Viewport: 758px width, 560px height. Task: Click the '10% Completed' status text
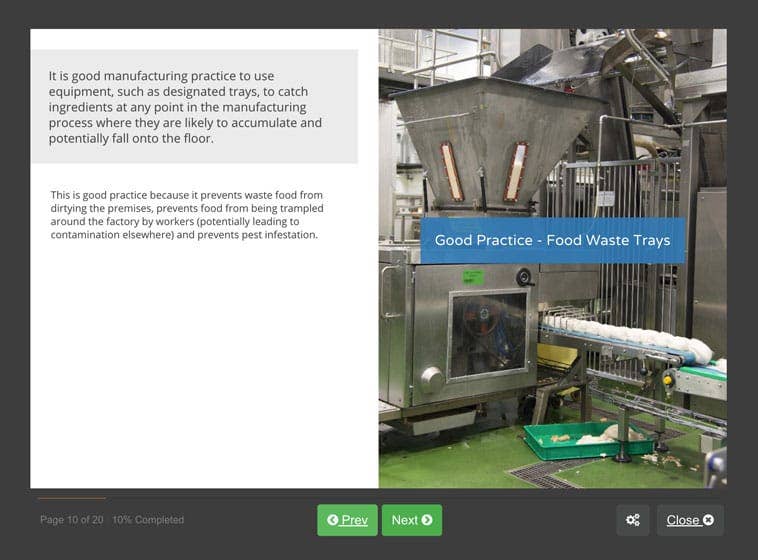pyautogui.click(x=148, y=520)
